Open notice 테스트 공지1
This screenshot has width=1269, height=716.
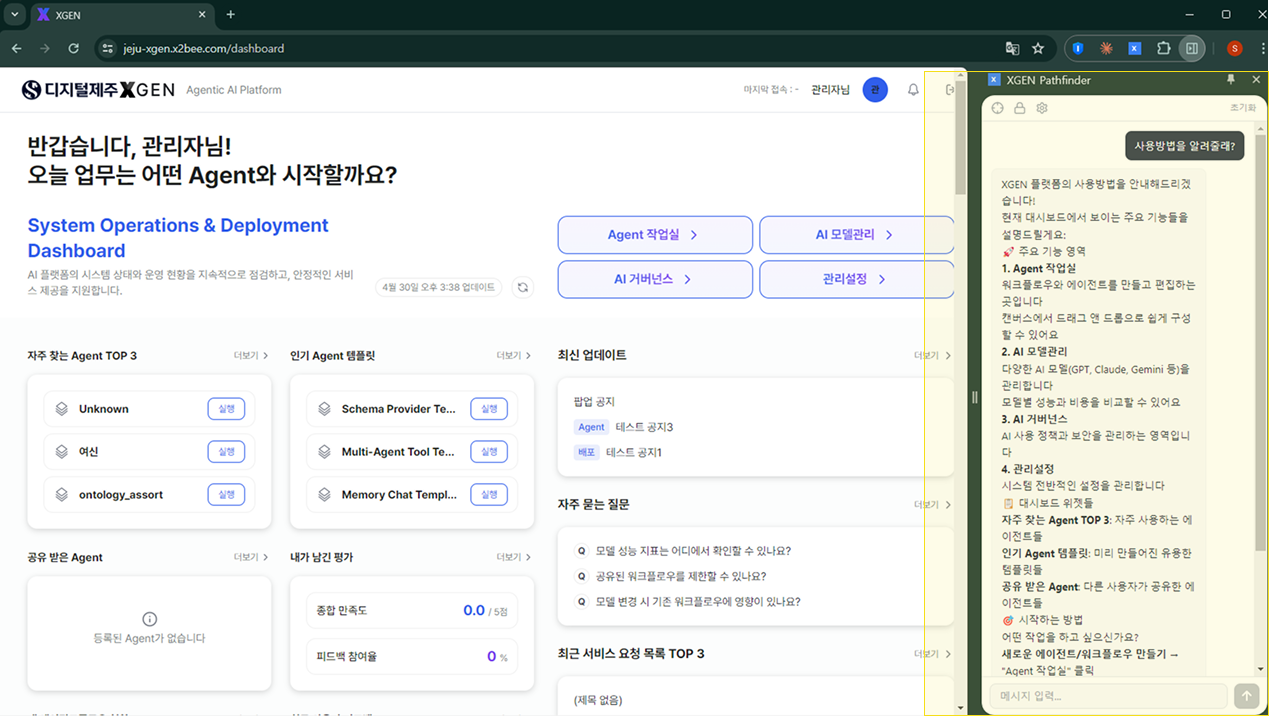coord(634,453)
